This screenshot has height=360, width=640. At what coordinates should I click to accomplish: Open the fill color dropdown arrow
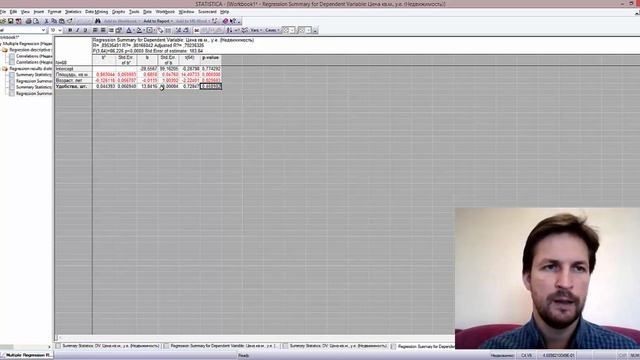point(144,30)
